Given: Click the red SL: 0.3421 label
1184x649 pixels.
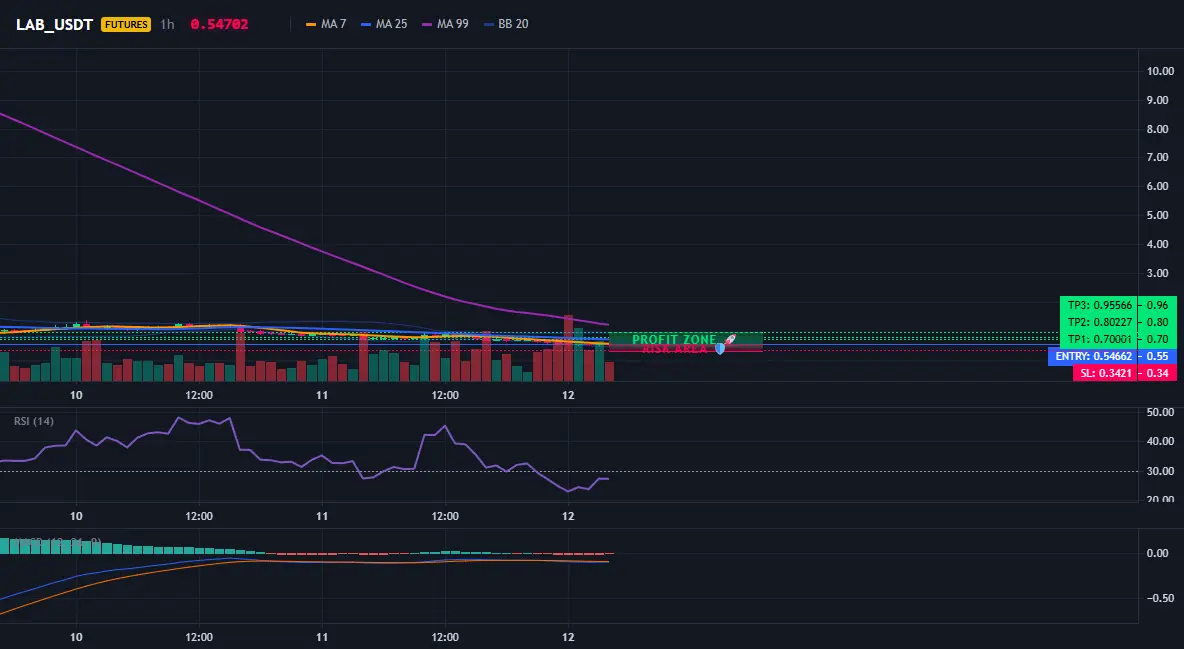Looking at the screenshot, I should pyautogui.click(x=1106, y=373).
